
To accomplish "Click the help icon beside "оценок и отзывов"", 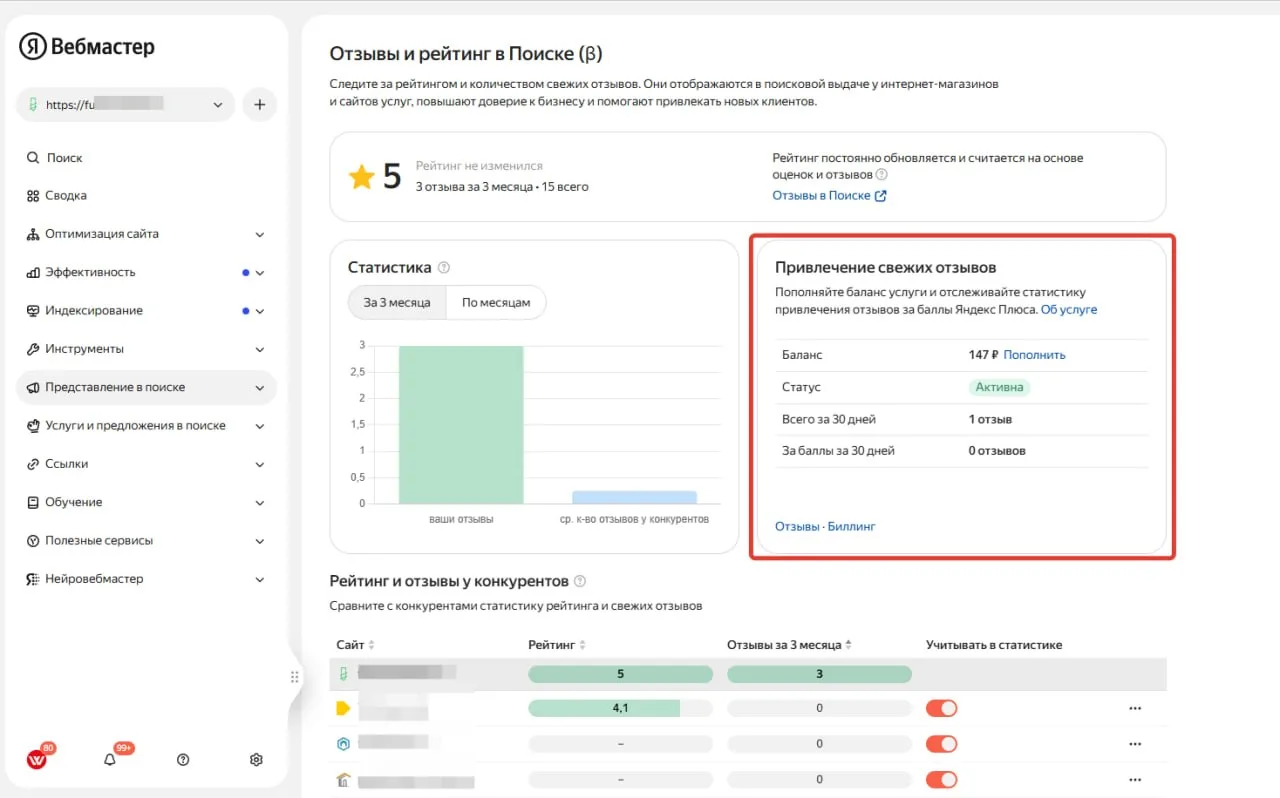I will tap(882, 174).
